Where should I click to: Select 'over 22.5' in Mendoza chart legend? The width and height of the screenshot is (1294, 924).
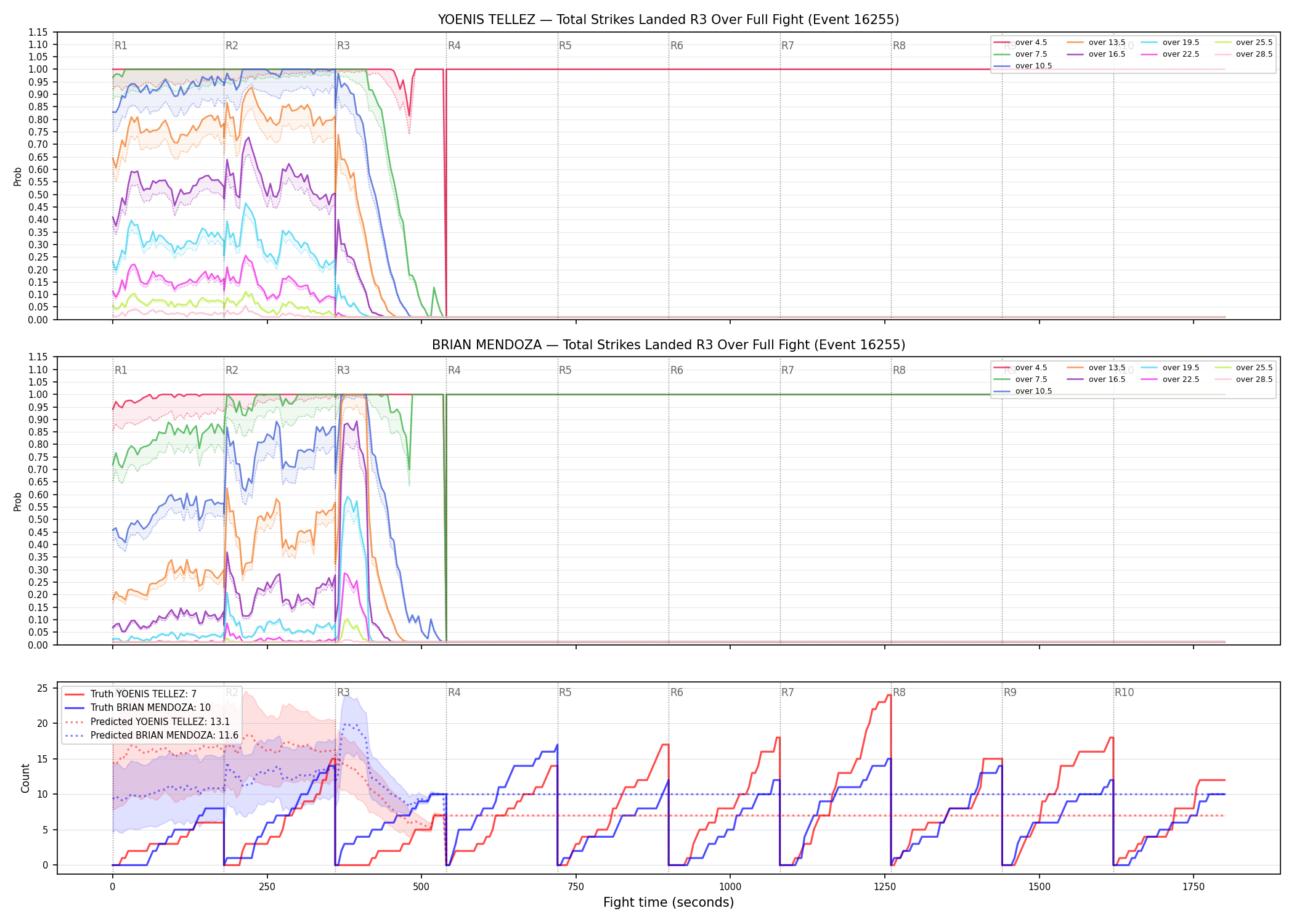pyautogui.click(x=1170, y=379)
